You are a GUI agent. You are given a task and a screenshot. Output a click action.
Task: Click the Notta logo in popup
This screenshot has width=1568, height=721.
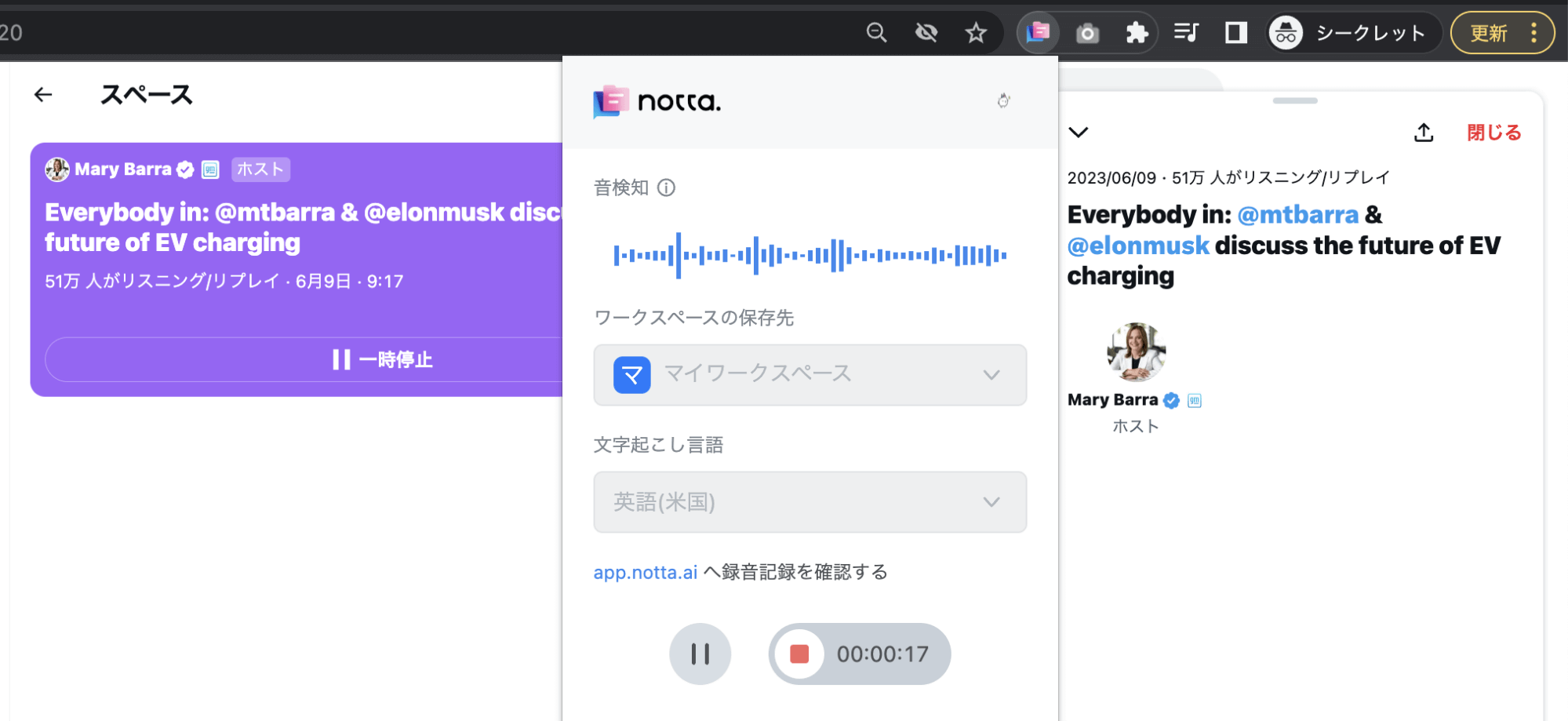coord(657,102)
